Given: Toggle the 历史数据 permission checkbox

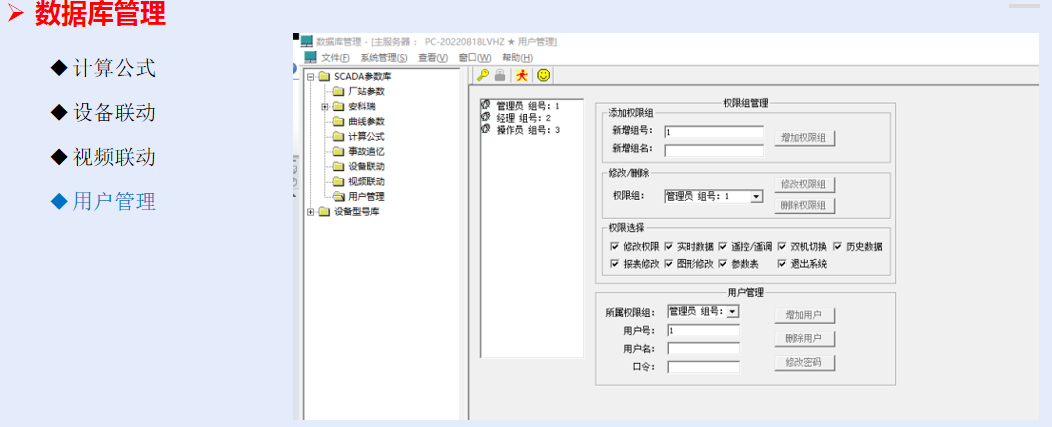Looking at the screenshot, I should (x=838, y=246).
